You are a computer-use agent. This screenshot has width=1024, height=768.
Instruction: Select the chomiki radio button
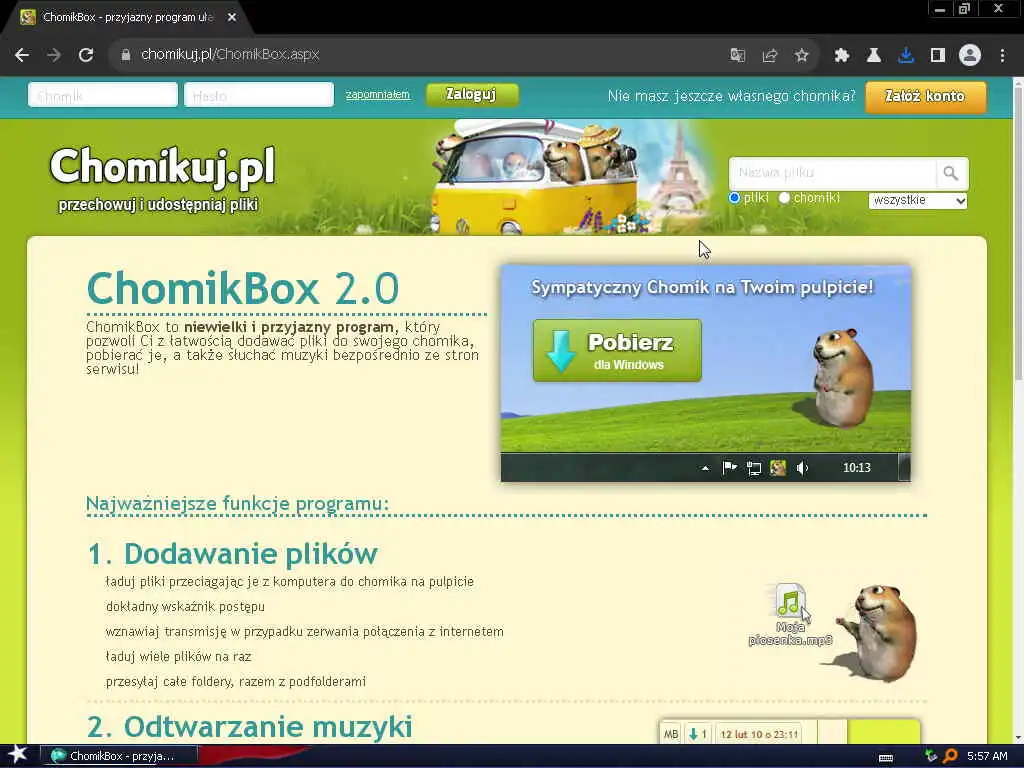click(x=784, y=198)
